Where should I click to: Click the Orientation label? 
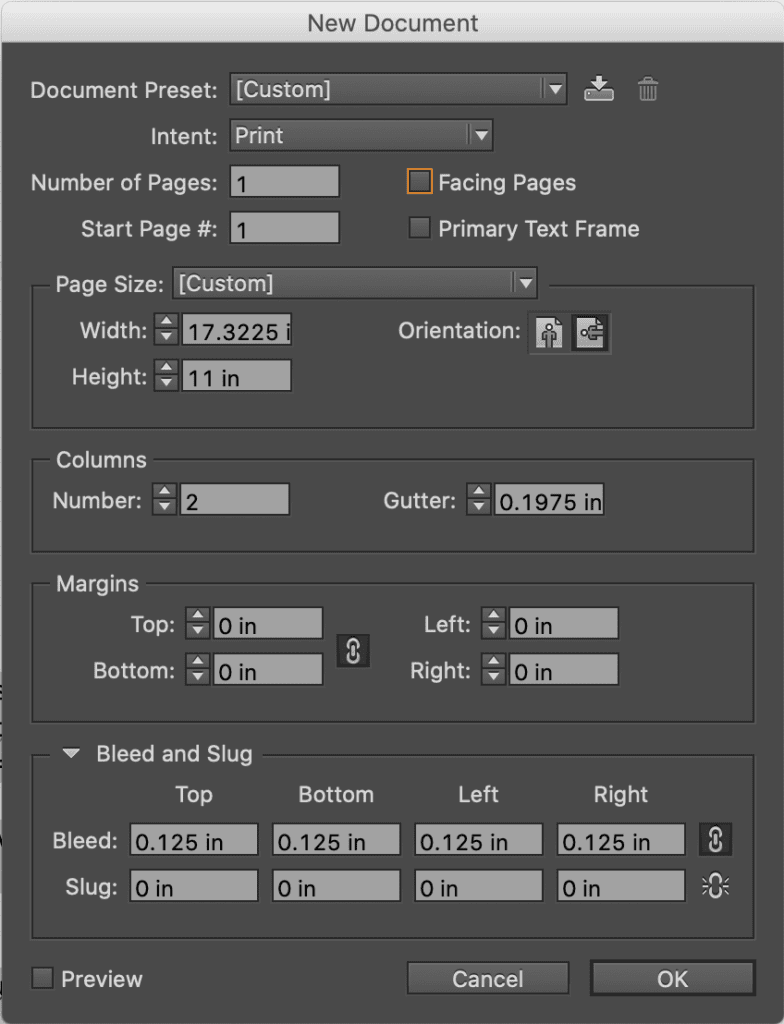pos(459,330)
